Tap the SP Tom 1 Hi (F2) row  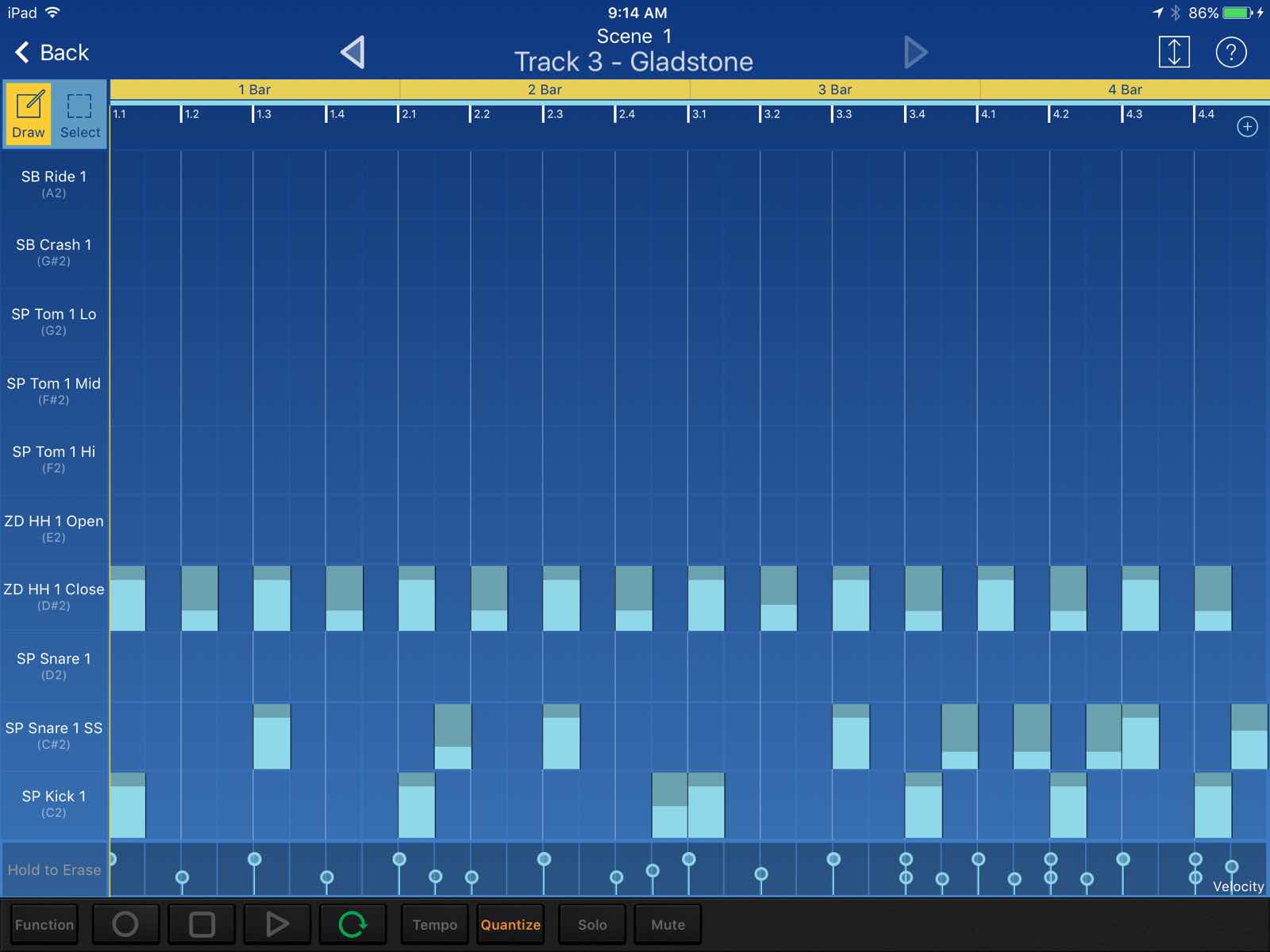pyautogui.click(x=54, y=459)
